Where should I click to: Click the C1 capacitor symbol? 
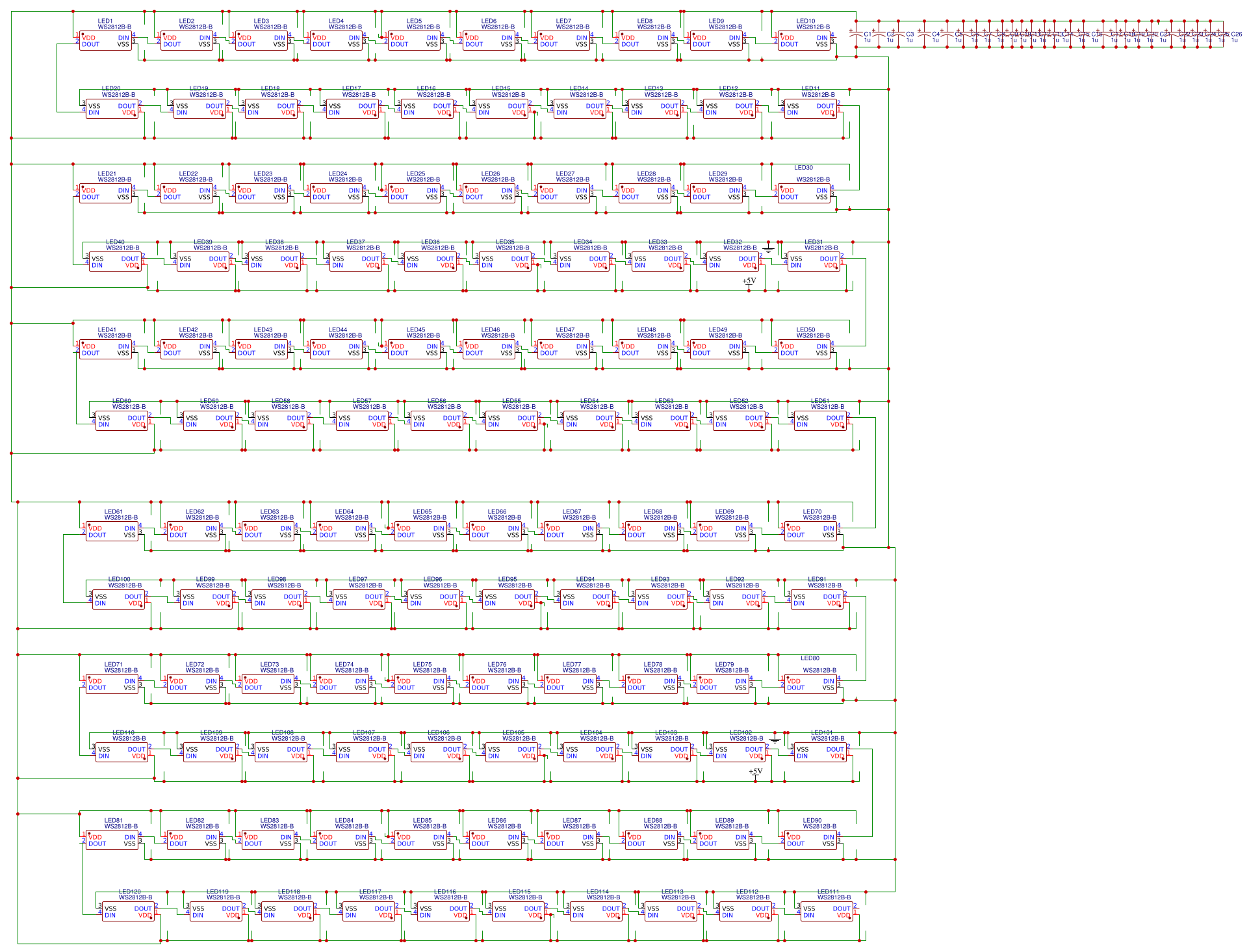[856, 34]
